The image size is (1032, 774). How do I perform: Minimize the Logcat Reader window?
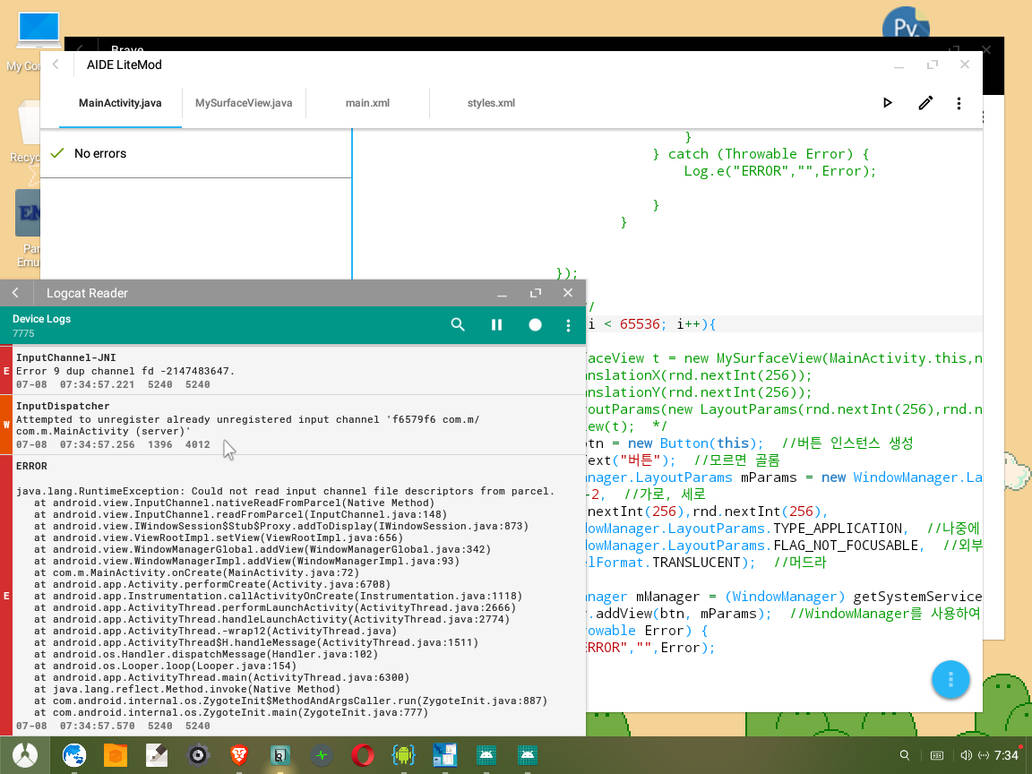coord(502,294)
